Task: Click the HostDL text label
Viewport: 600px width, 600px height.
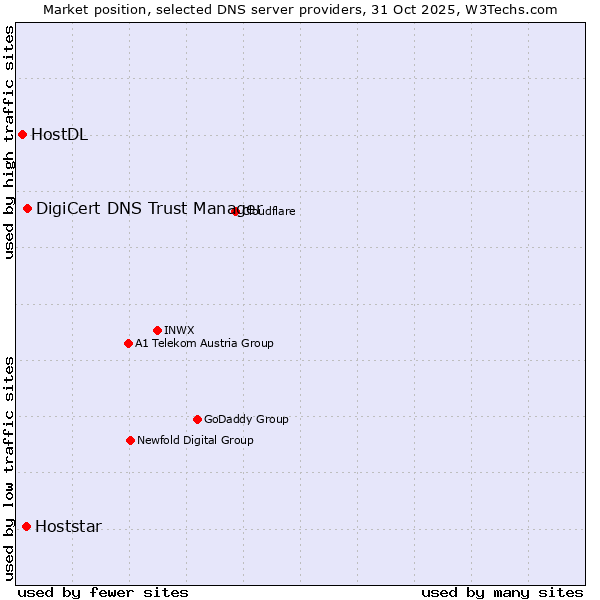Action: (x=59, y=135)
